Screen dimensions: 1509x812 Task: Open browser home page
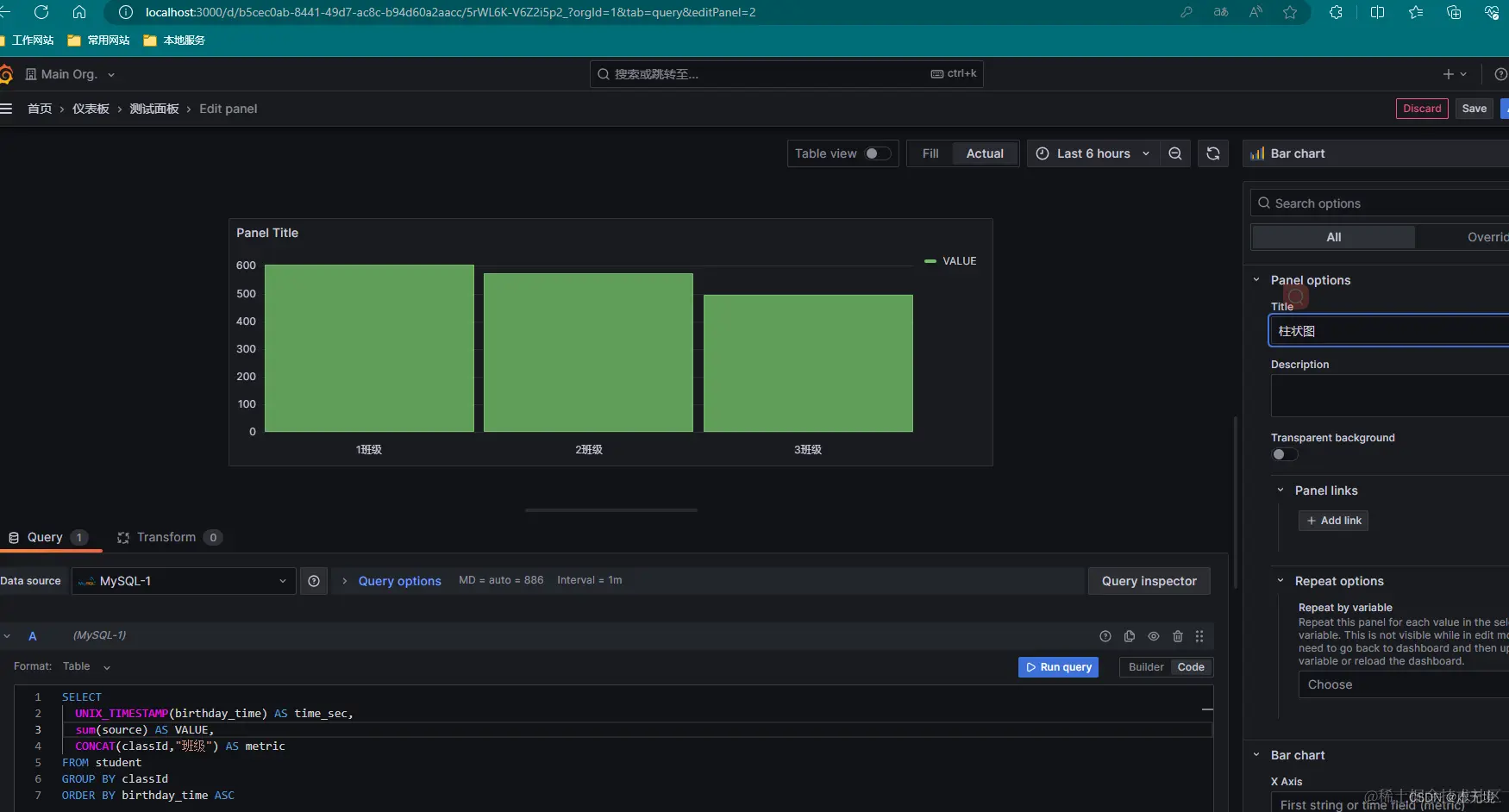[x=79, y=12]
